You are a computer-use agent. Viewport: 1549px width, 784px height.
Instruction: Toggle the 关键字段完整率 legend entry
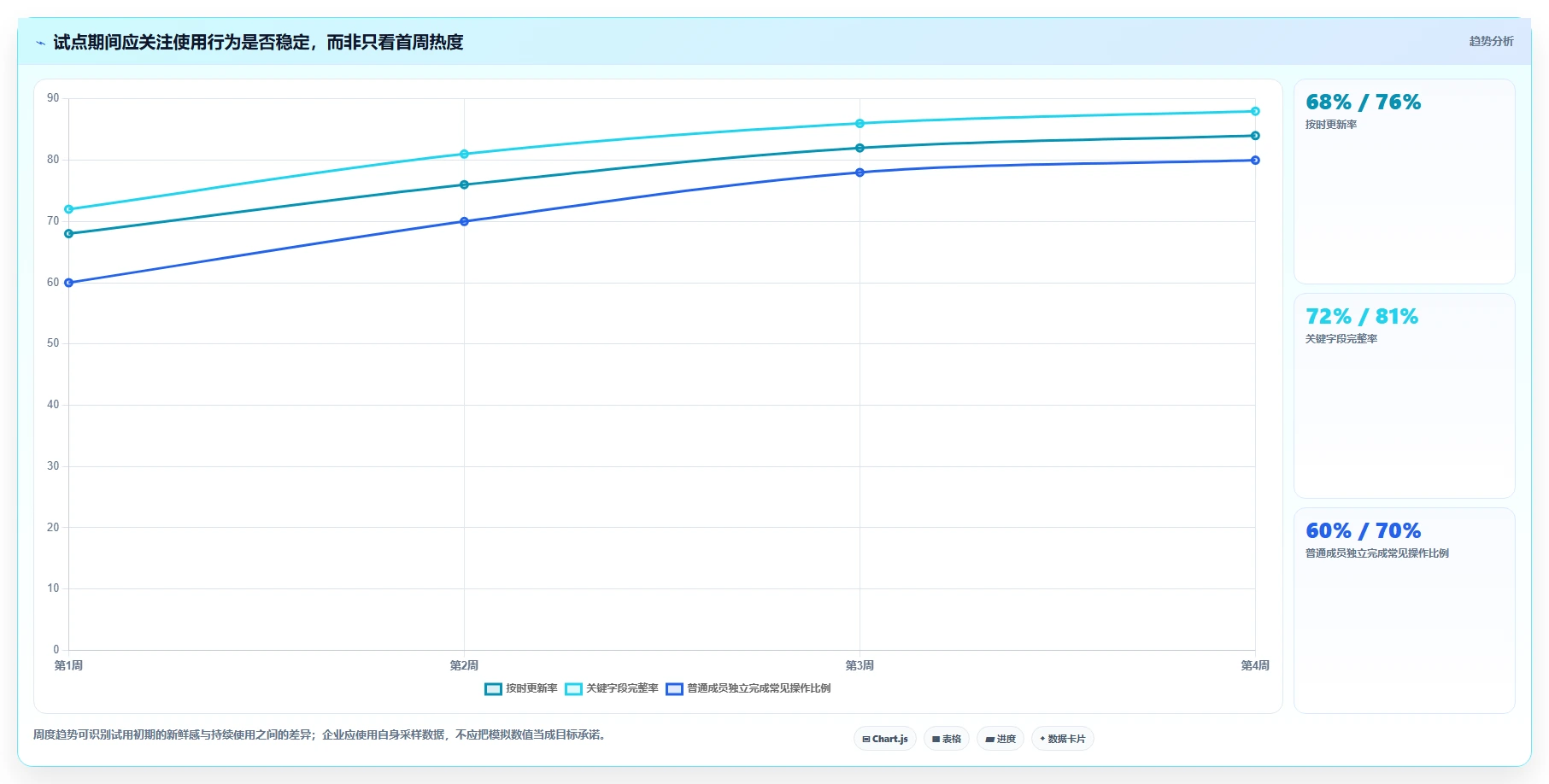(611, 688)
